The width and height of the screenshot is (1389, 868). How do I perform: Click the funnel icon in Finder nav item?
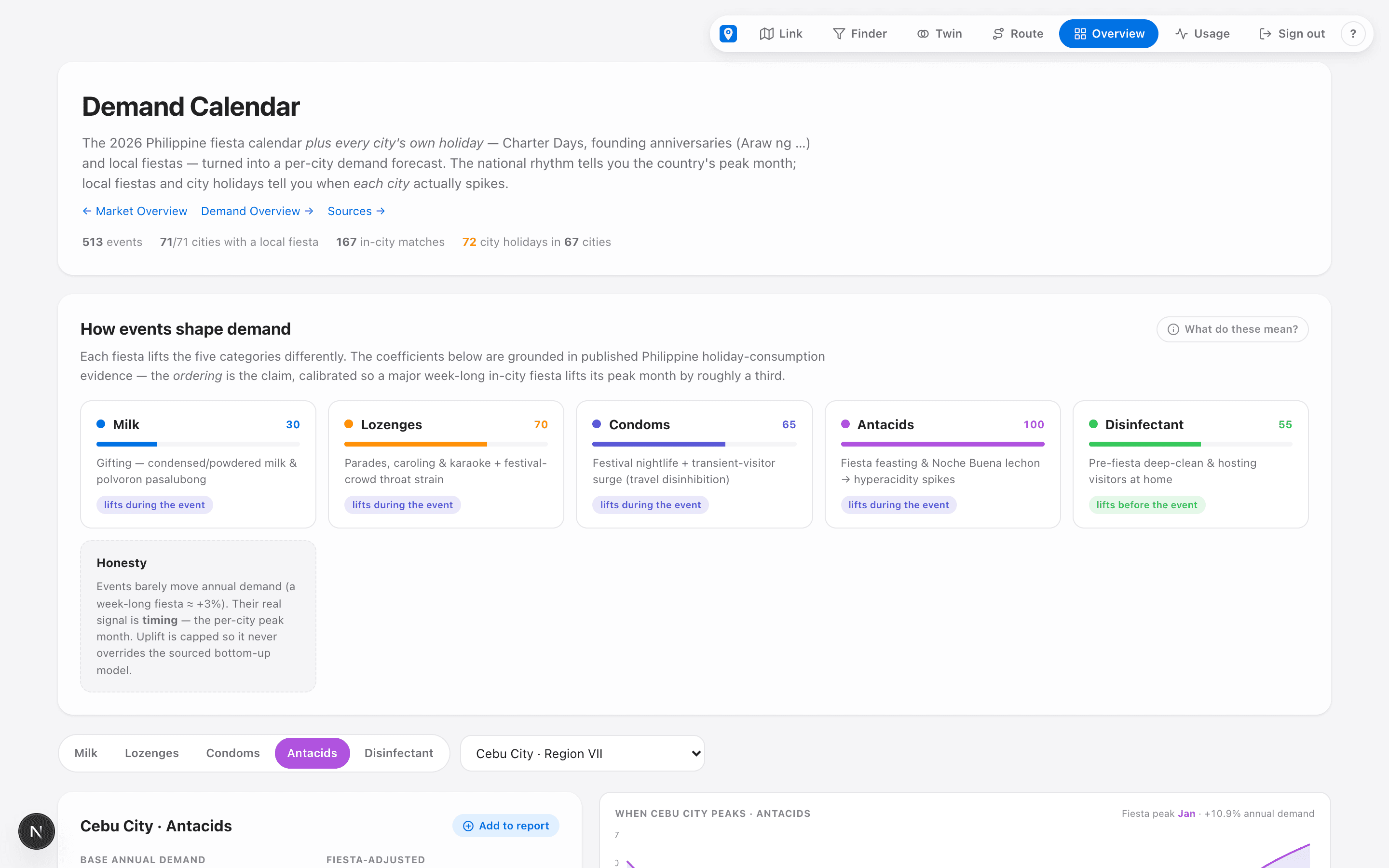(x=839, y=34)
